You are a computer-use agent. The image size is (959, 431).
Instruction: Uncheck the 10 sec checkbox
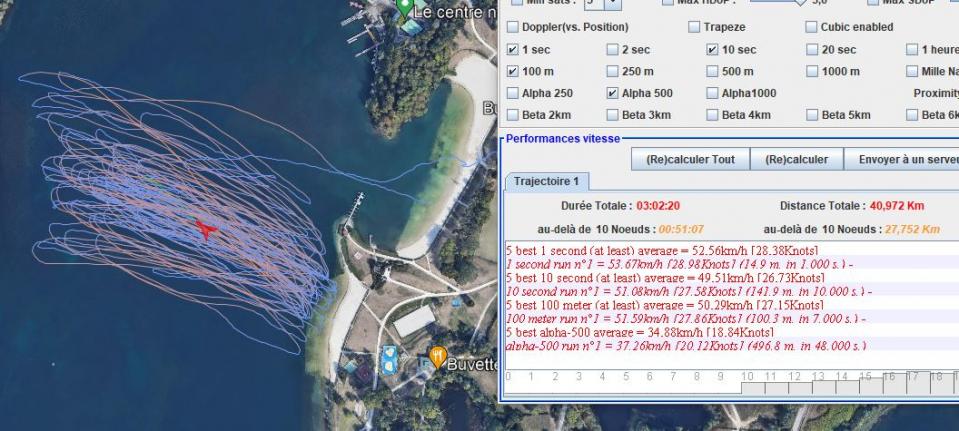coord(712,50)
